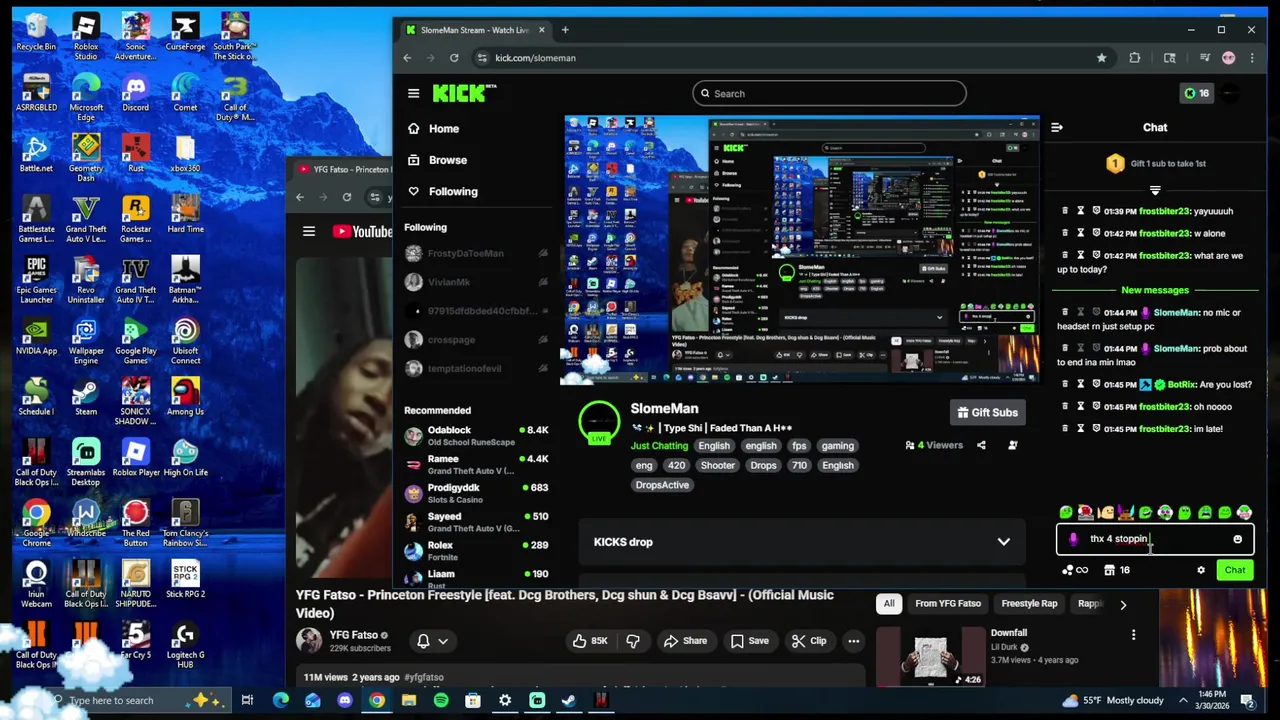
Task: Open Kick Browse page
Action: coord(437,160)
